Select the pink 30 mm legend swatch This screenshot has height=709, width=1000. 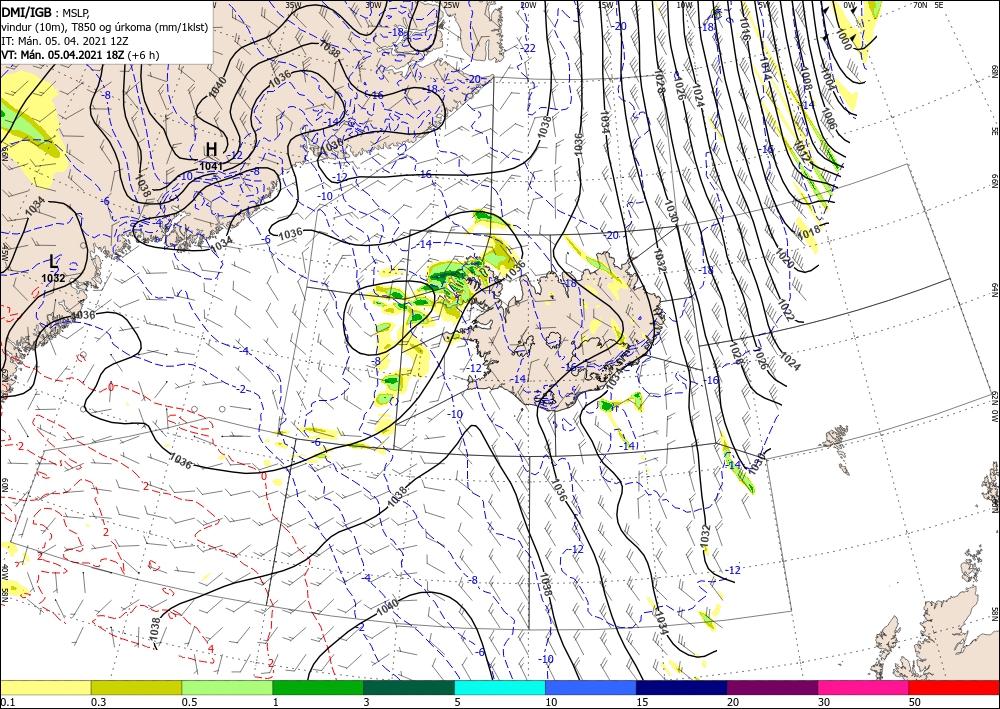tap(864, 687)
